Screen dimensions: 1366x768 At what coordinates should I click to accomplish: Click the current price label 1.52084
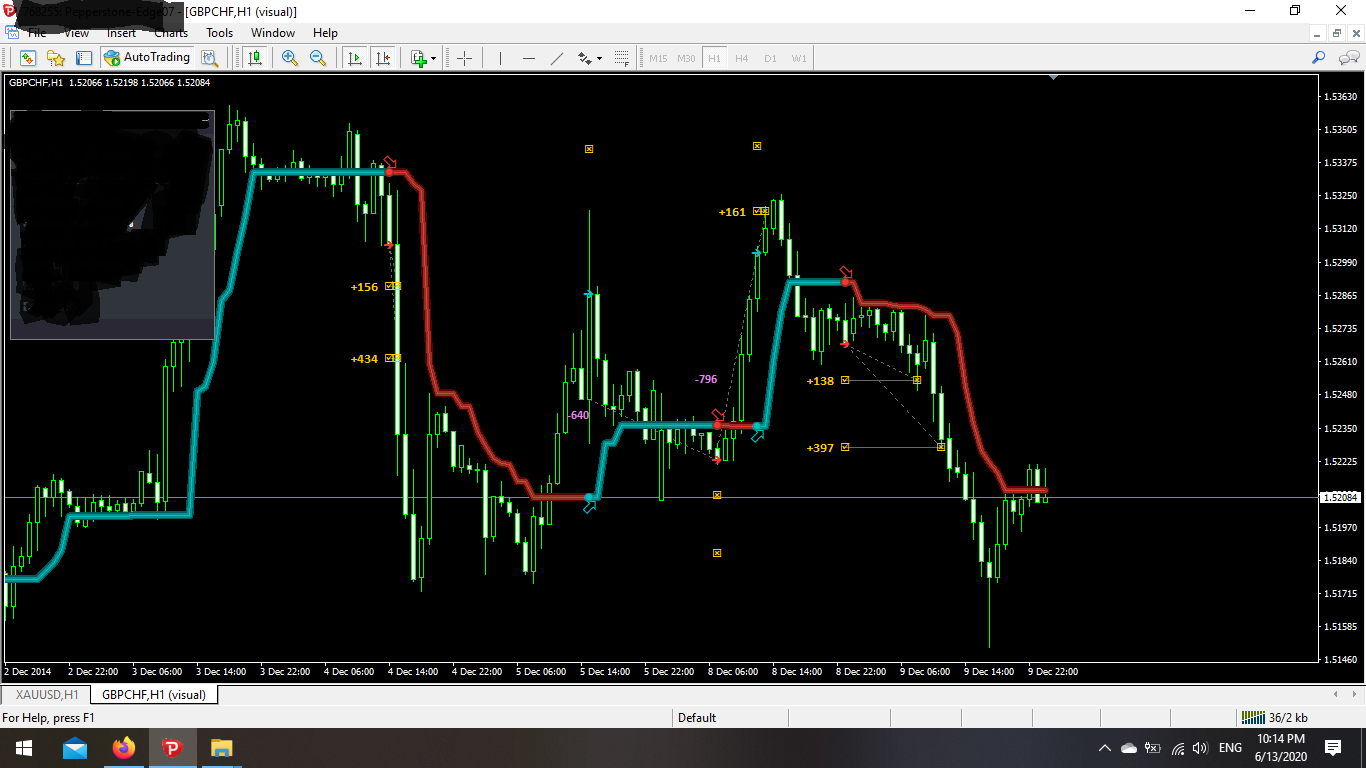1339,497
